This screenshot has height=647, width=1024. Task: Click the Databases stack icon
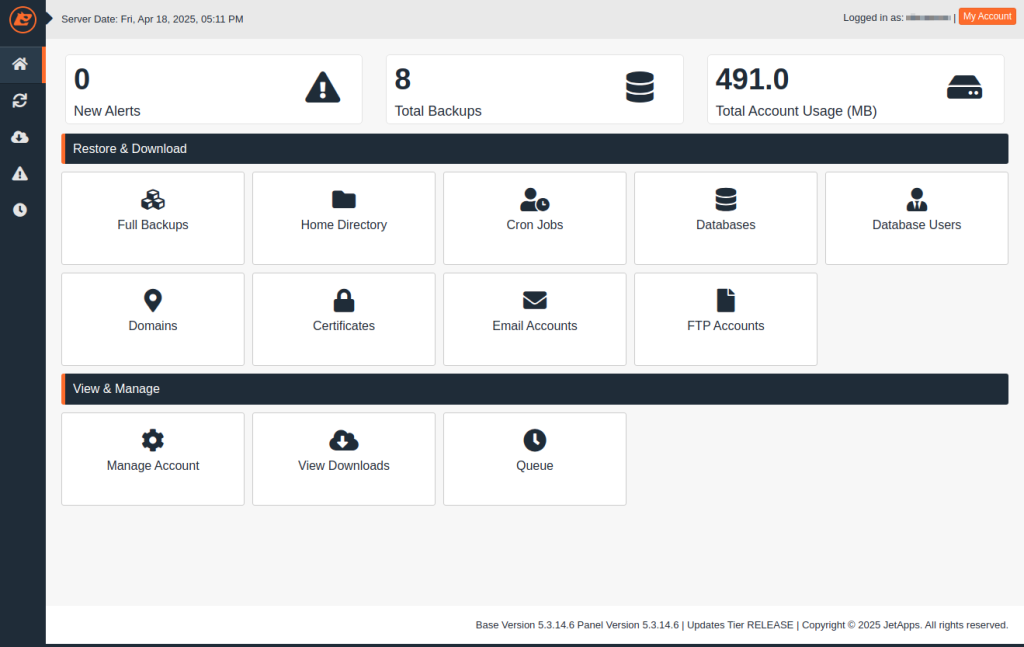point(726,200)
